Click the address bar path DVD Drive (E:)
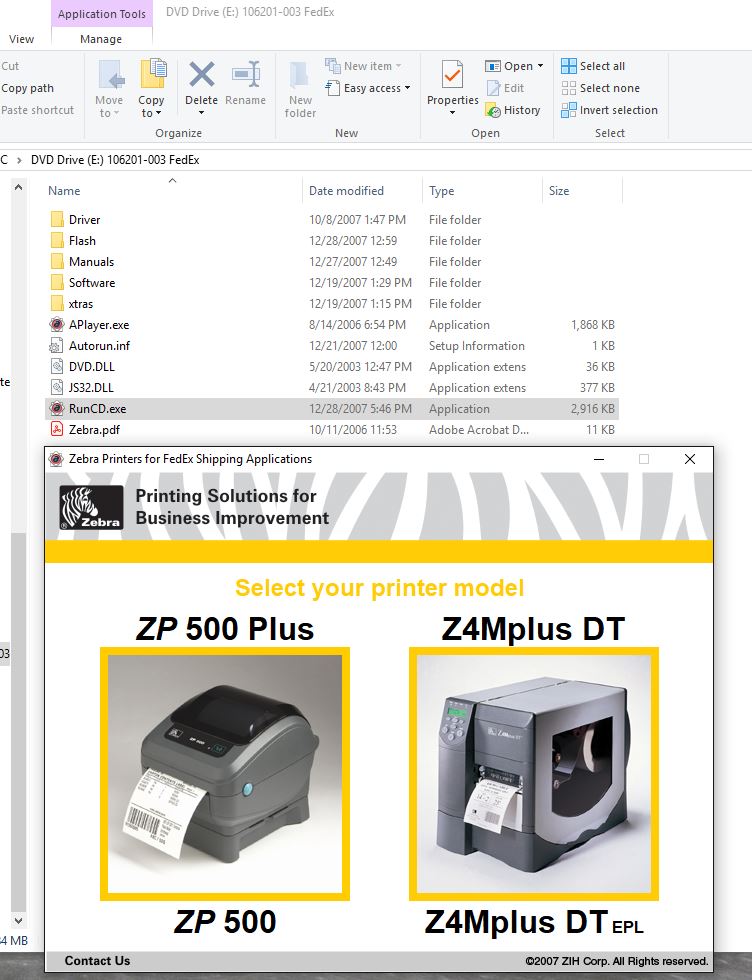The image size is (752, 980). point(115,160)
